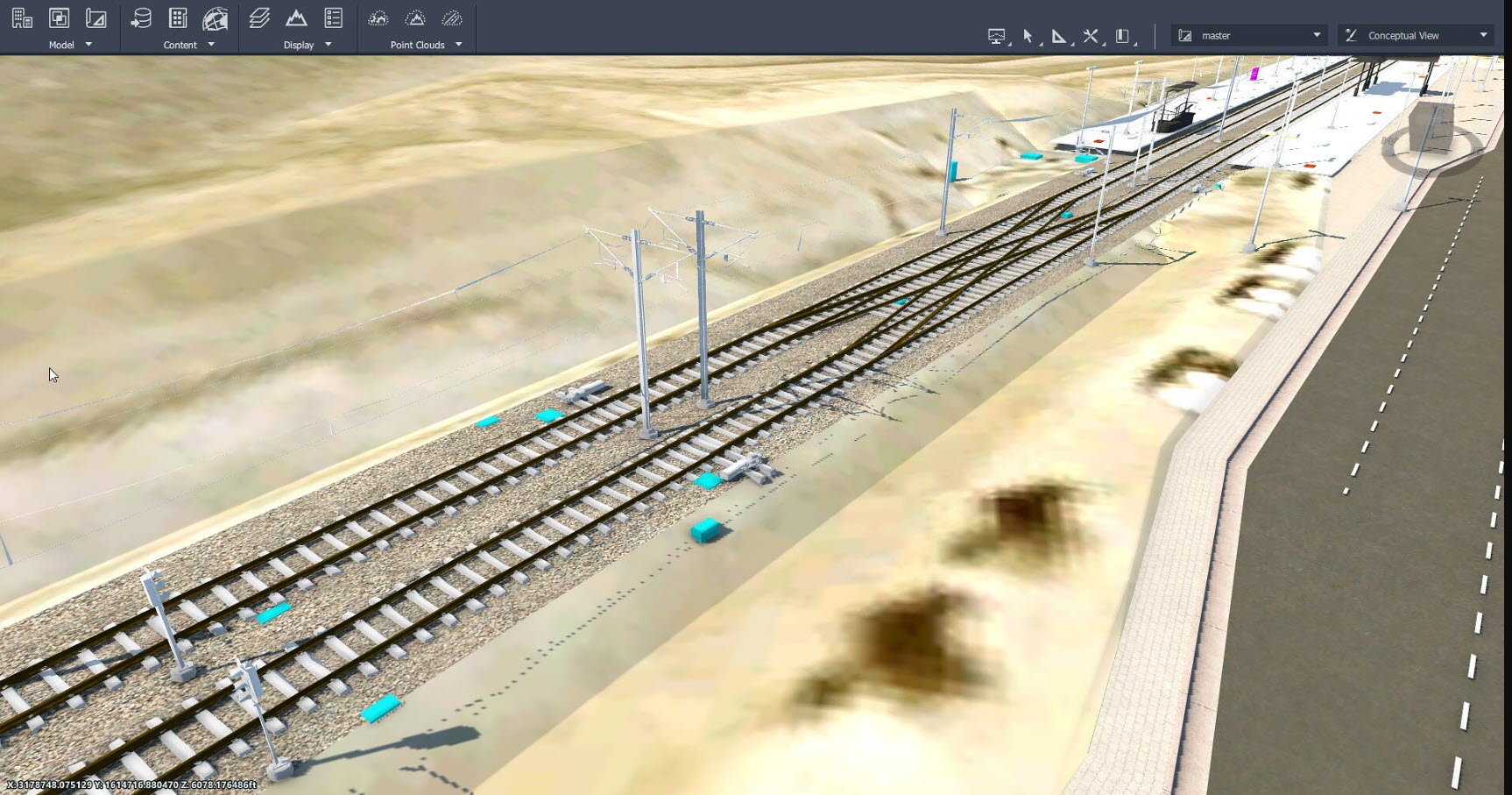Select the terrain mountain icon under Display
This screenshot has height=795, width=1512.
pyautogui.click(x=297, y=18)
